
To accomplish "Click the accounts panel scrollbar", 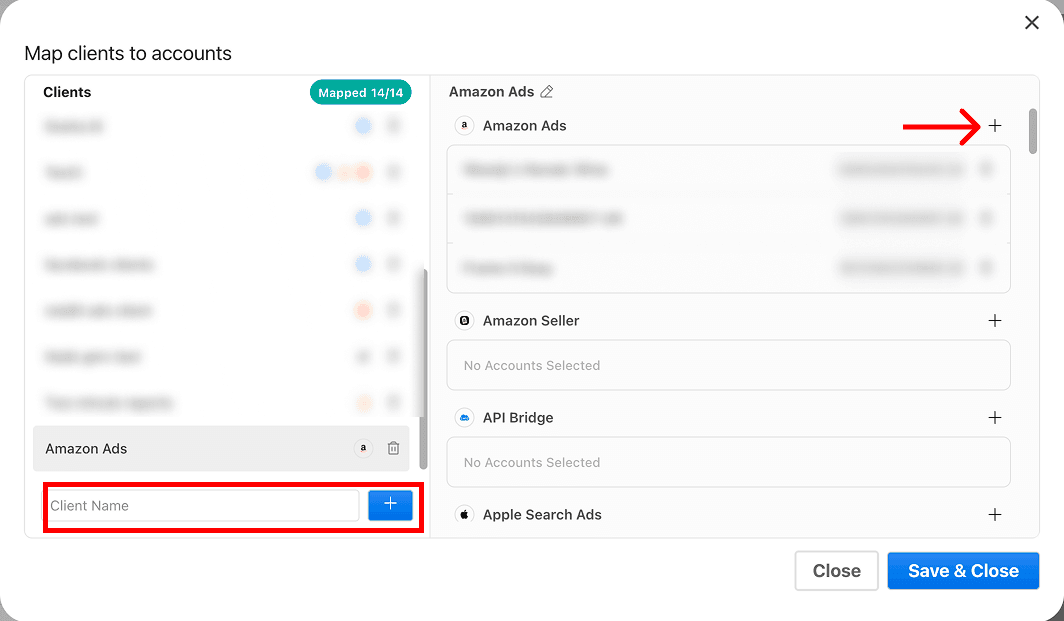I will (1033, 131).
